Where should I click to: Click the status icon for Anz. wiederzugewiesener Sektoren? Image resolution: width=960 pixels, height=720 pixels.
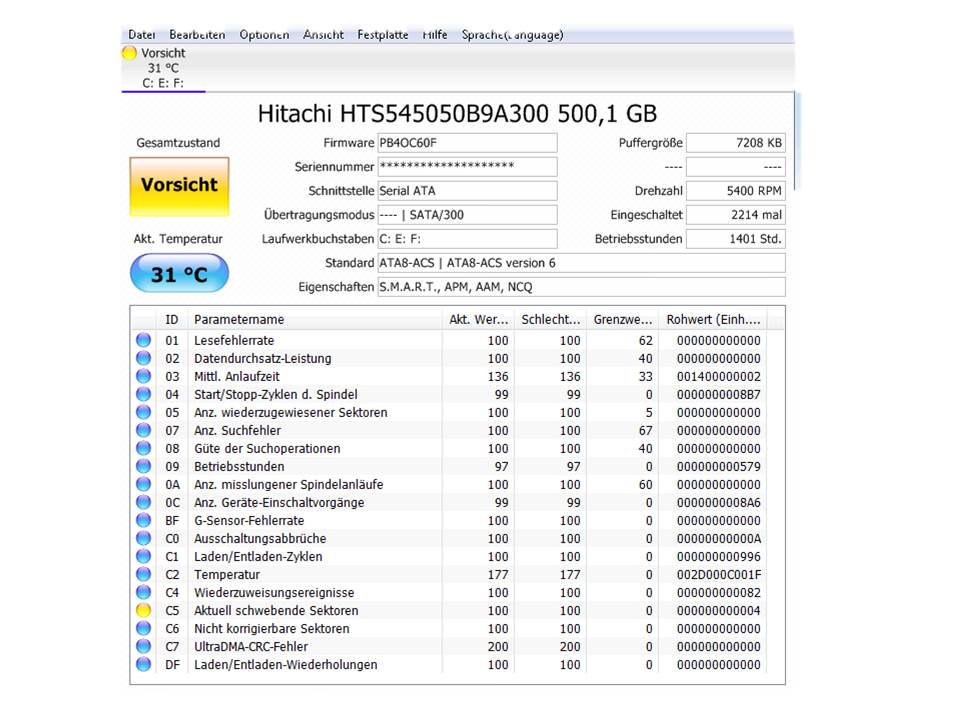143,412
